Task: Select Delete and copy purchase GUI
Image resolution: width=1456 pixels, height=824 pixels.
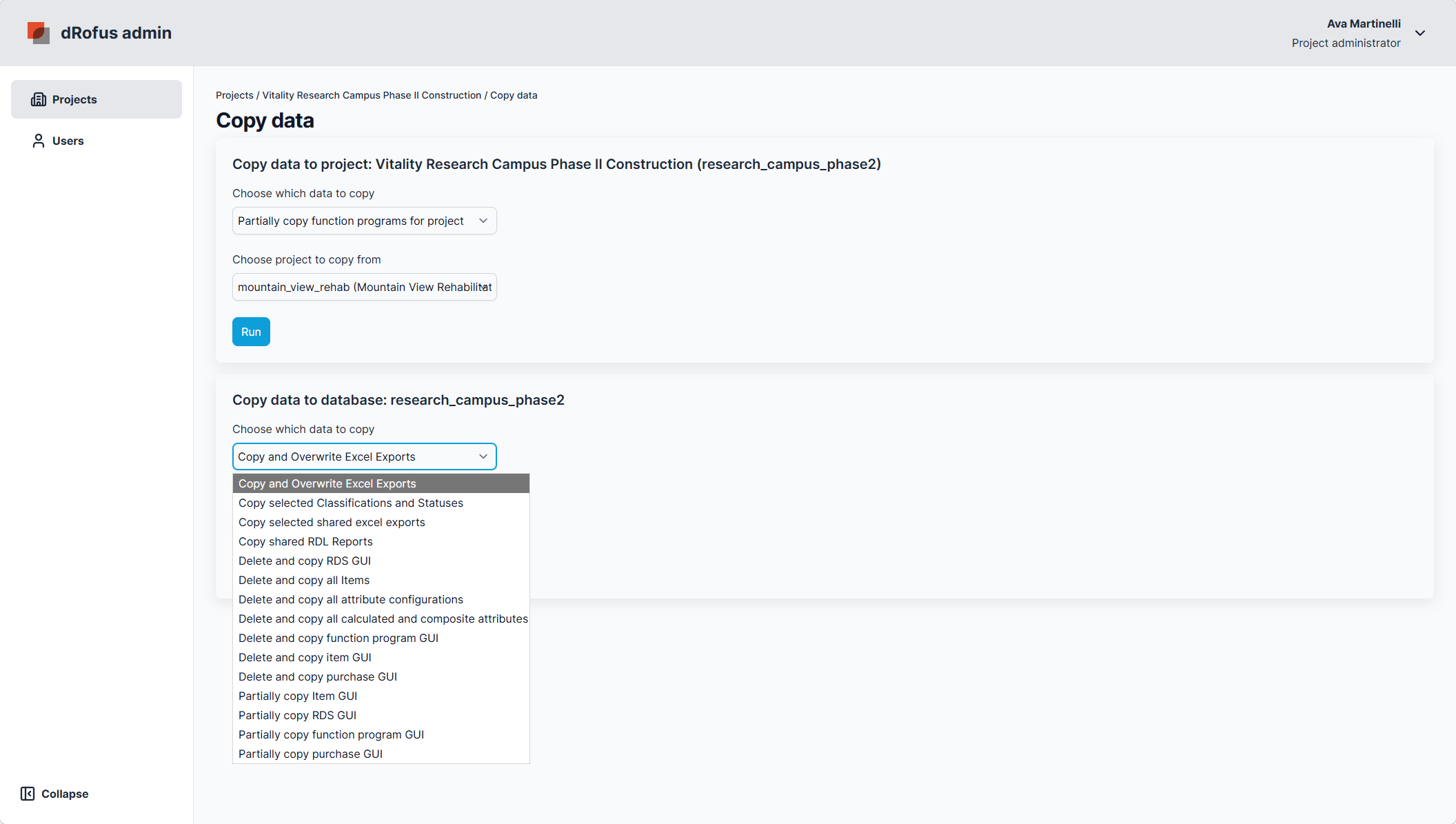Action: click(x=381, y=676)
